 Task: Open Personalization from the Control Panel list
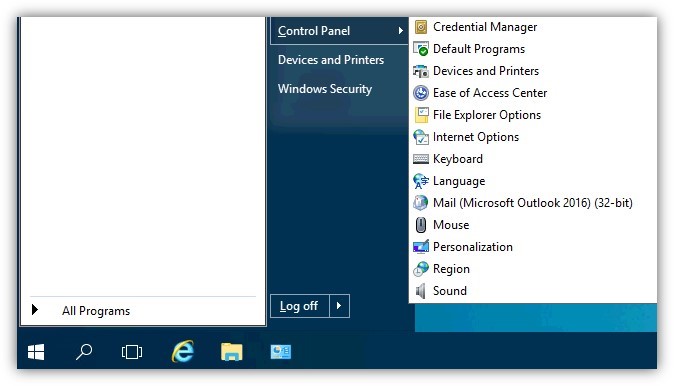pyautogui.click(x=472, y=247)
